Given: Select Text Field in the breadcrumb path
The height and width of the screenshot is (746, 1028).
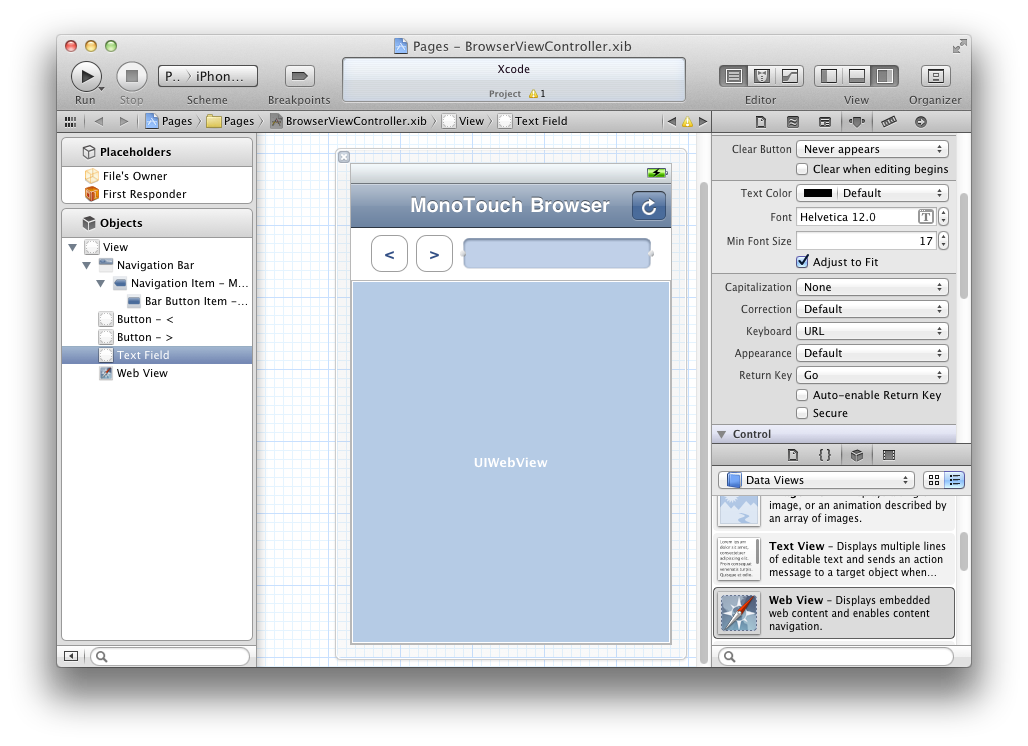Looking at the screenshot, I should coord(537,121).
